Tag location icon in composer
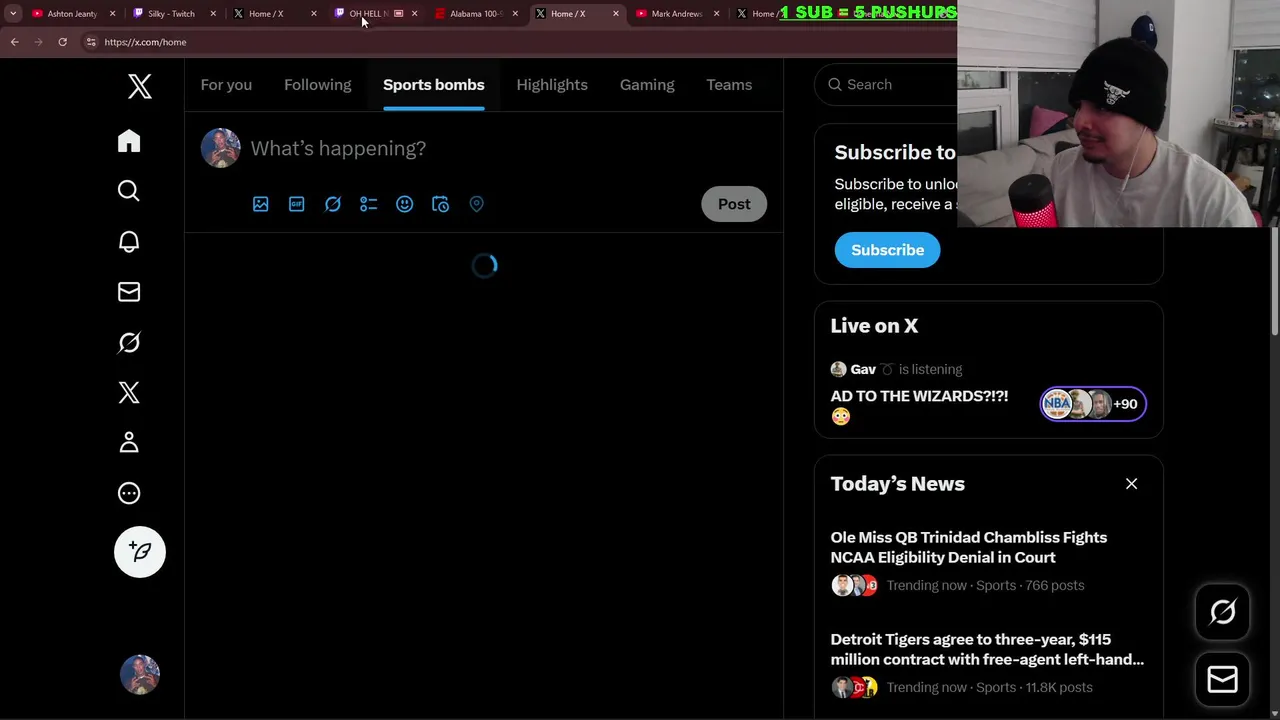This screenshot has width=1280, height=720. 477,204
